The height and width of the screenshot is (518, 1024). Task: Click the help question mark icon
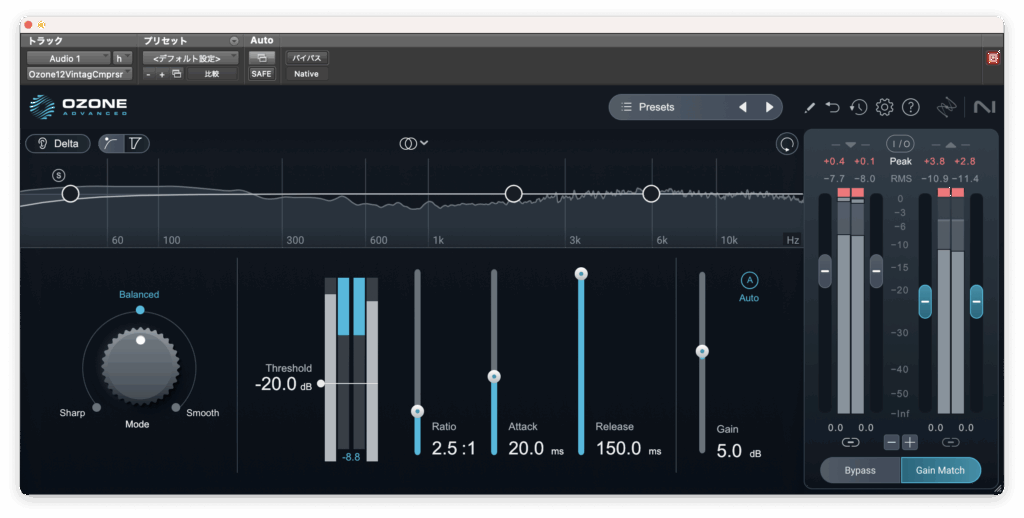pos(910,107)
